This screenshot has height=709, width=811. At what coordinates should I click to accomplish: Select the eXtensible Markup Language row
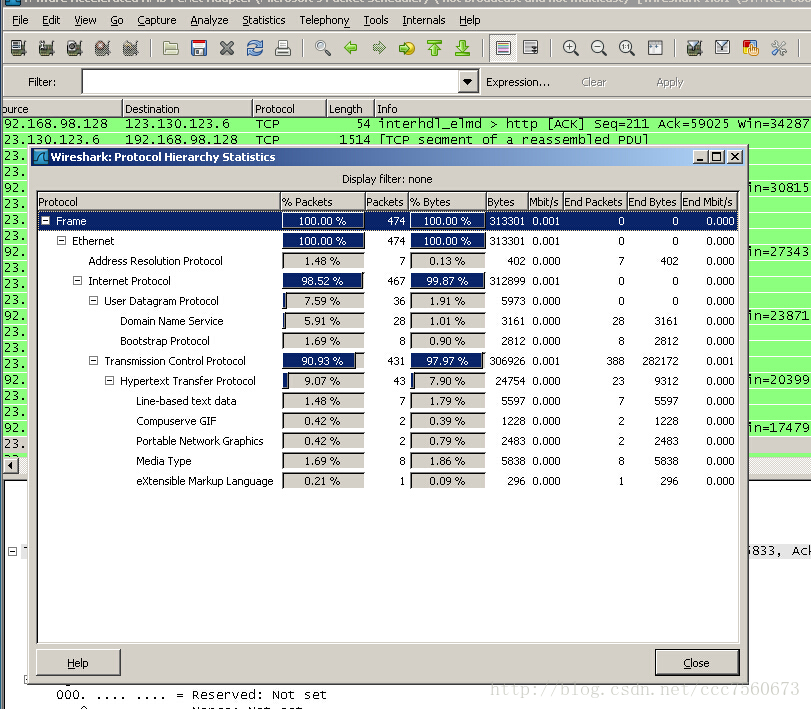tap(388, 481)
